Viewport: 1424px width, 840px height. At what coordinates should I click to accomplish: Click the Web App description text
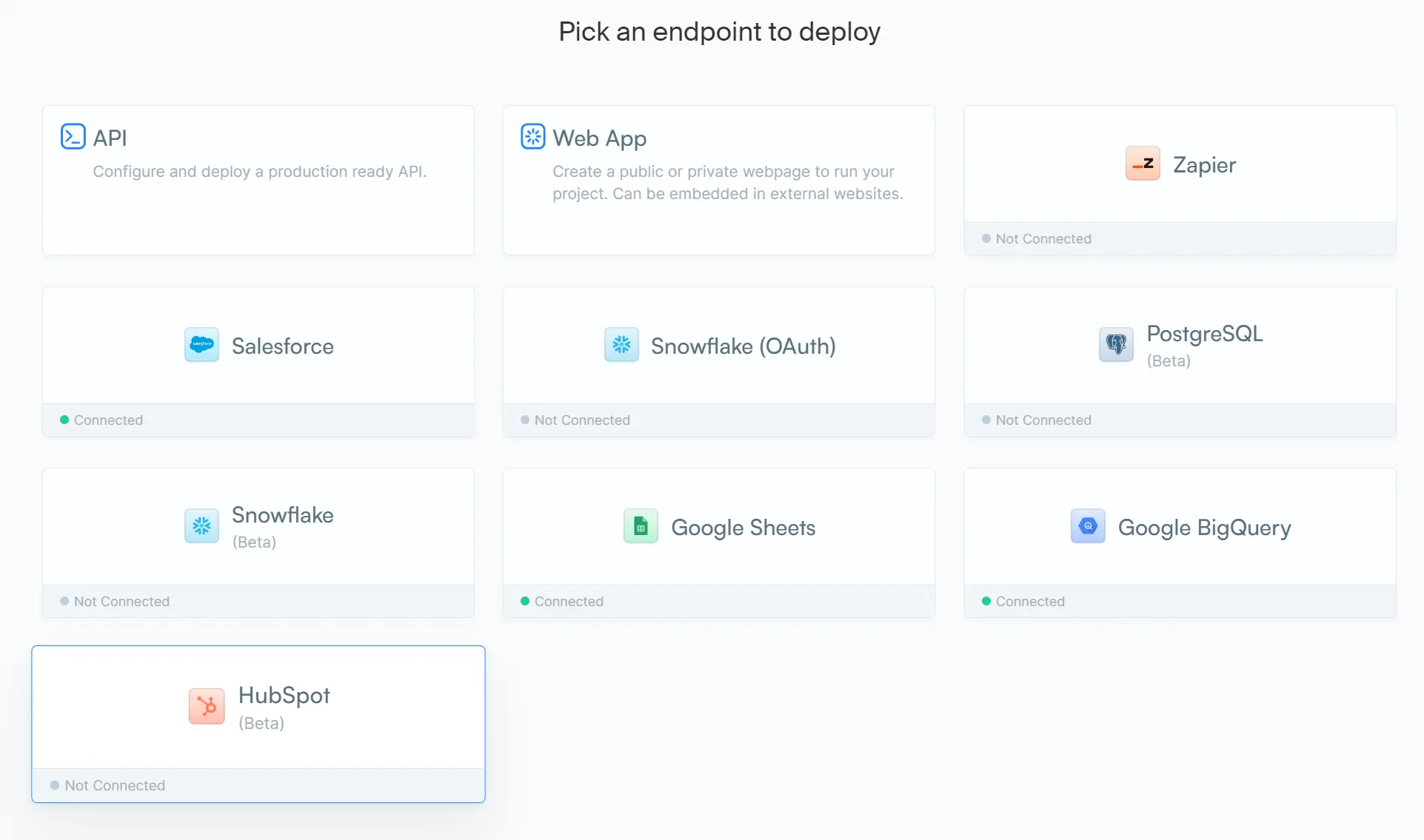(727, 183)
